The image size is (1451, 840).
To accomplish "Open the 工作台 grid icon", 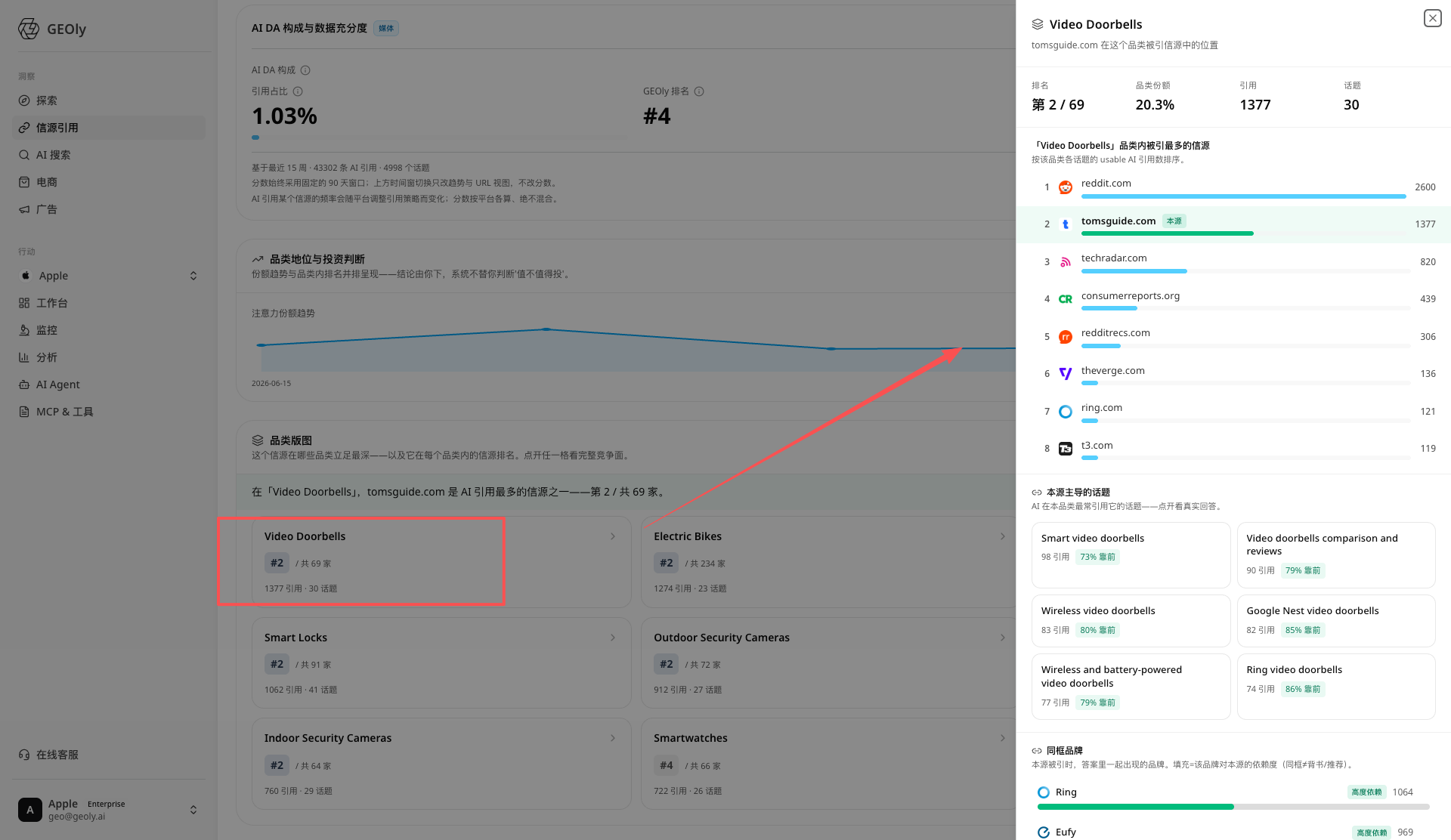I will click(x=24, y=303).
